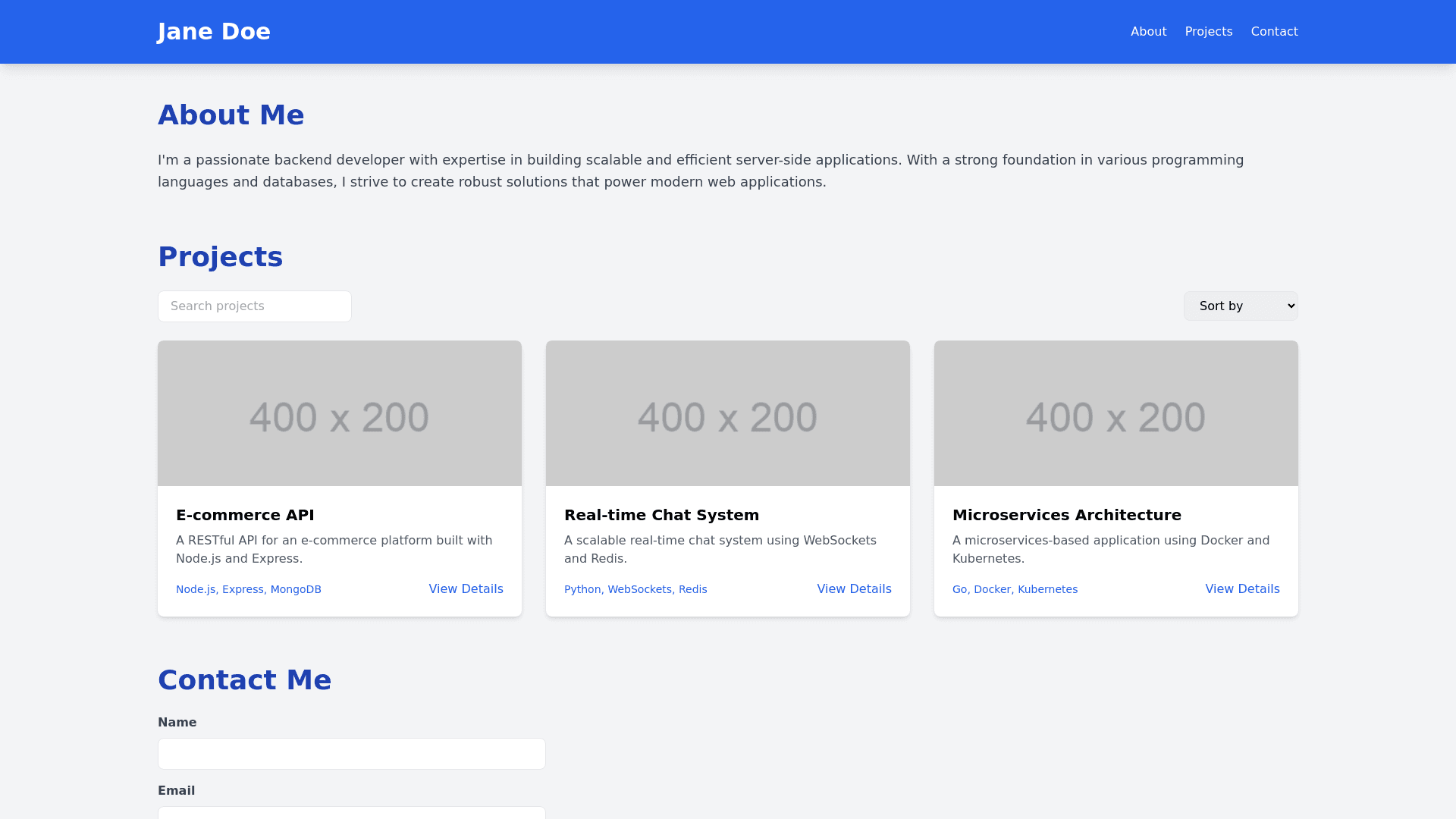1456x819 pixels.
Task: Click the Python, WebSockets, Redis tags
Action: point(635,589)
